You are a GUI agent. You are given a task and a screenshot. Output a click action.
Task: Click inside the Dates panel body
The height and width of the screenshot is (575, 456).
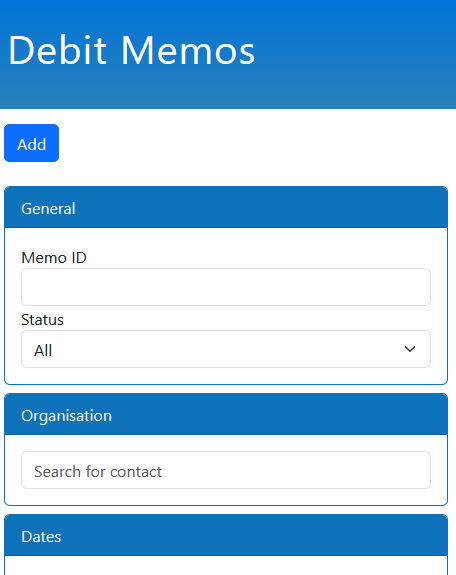(x=226, y=565)
